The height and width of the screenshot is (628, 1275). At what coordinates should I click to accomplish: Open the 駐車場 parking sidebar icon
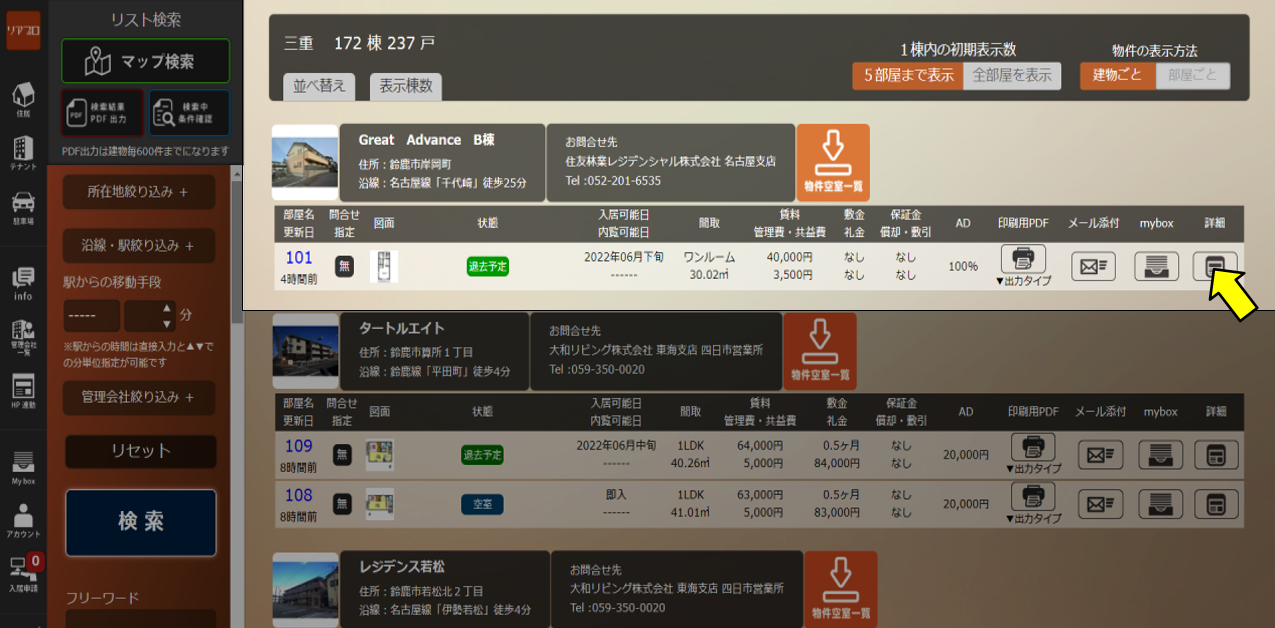(23, 206)
